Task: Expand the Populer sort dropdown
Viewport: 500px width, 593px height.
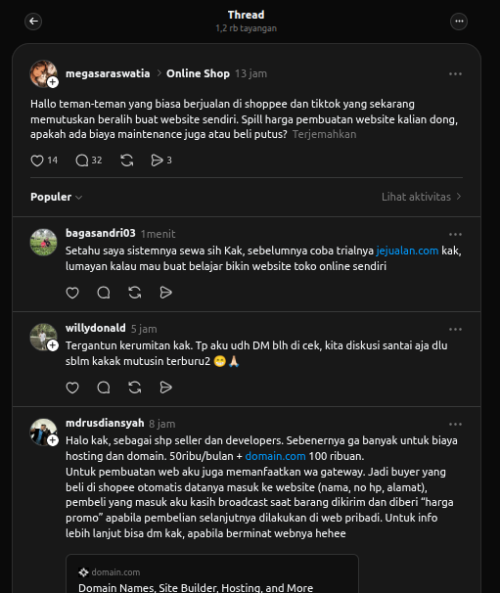Action: [x=56, y=197]
